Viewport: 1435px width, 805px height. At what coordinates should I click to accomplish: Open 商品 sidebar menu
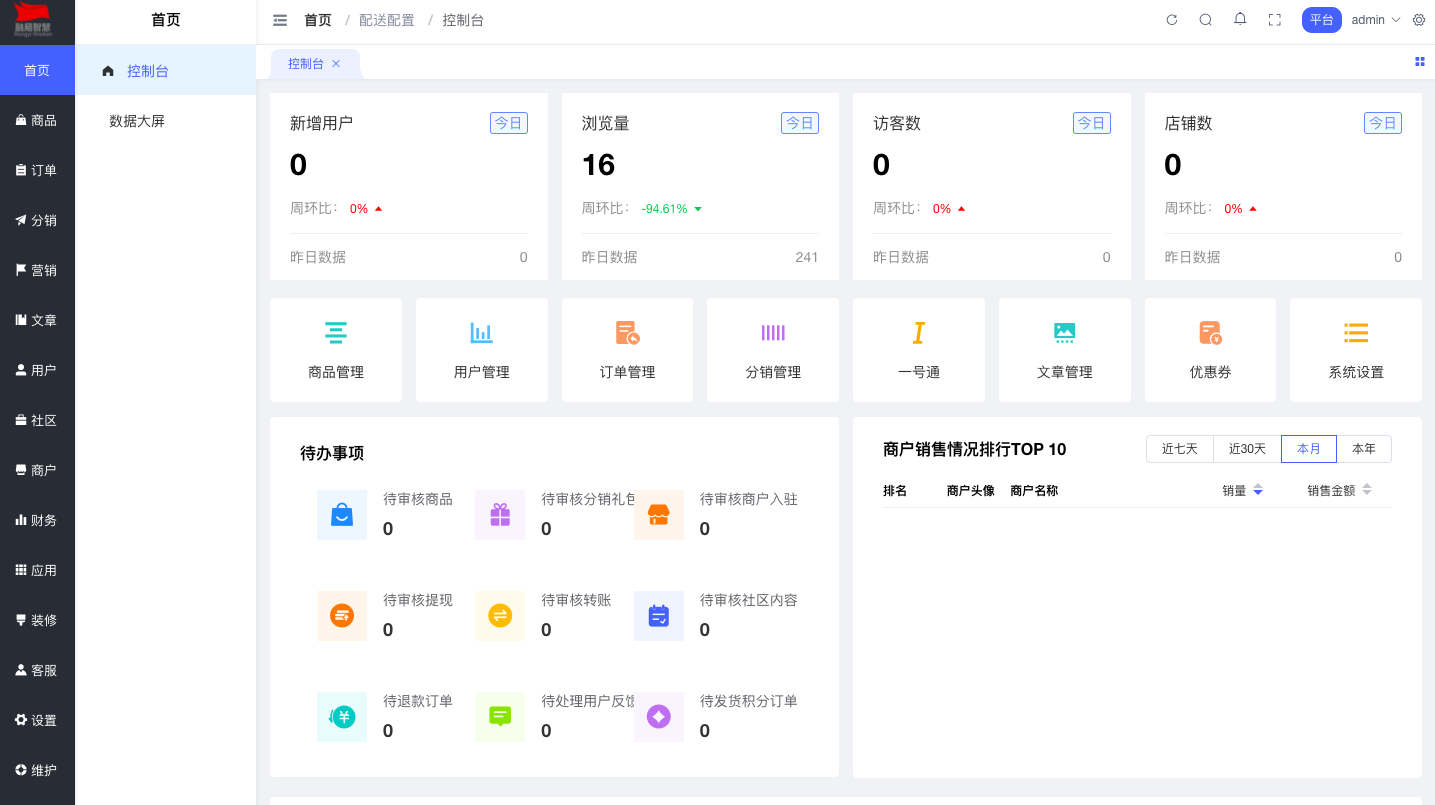(37, 120)
